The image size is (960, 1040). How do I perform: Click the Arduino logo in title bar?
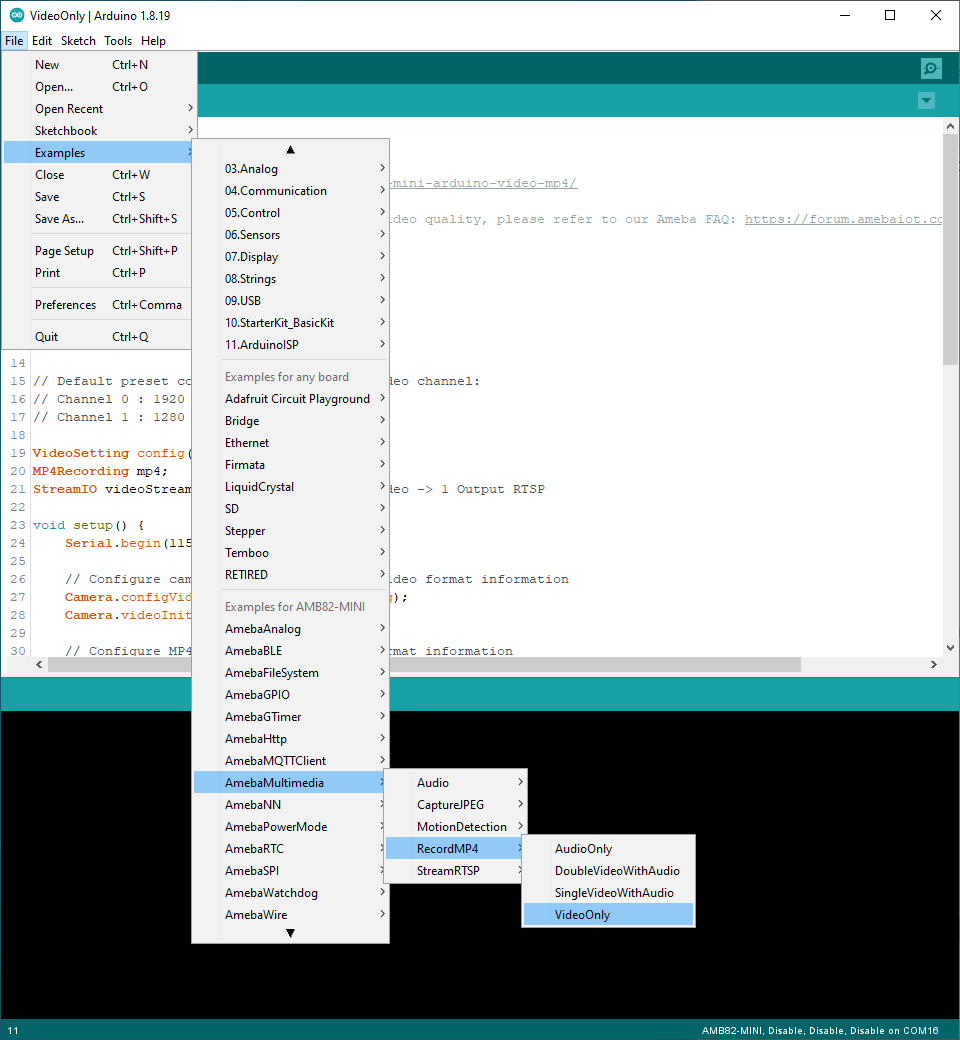click(17, 15)
